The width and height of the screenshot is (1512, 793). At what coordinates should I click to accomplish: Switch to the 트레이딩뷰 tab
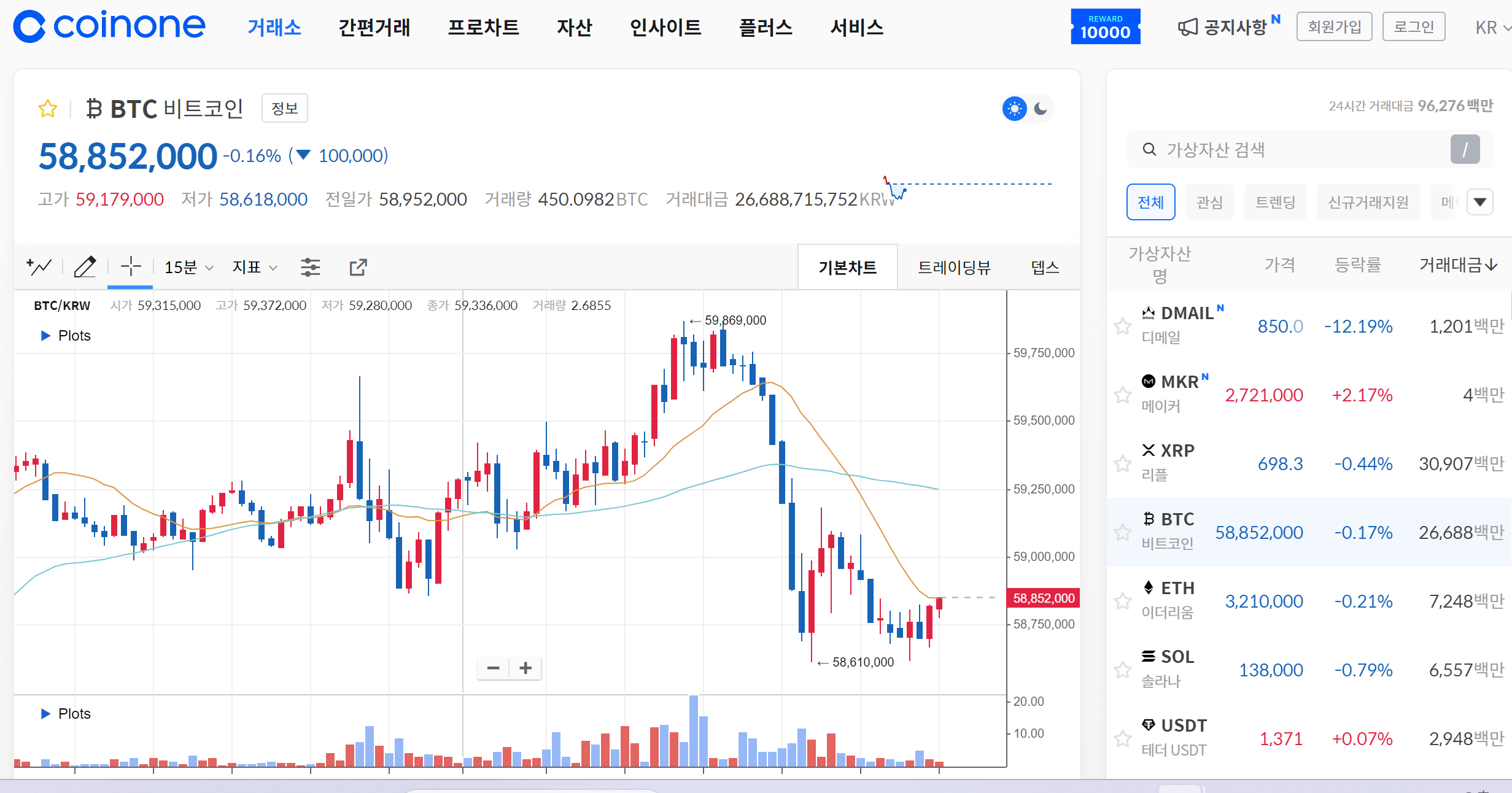pos(953,267)
